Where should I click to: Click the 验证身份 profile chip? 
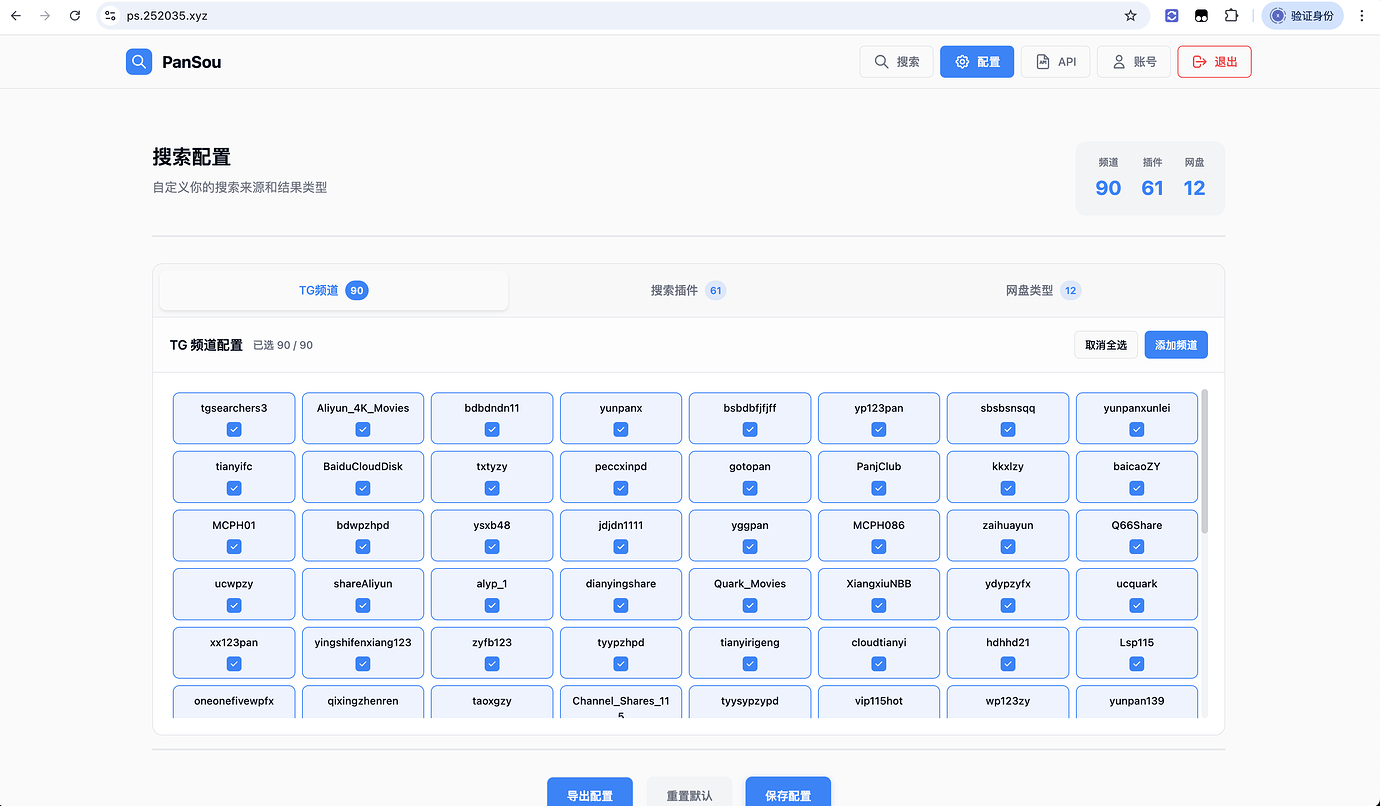(x=1302, y=16)
